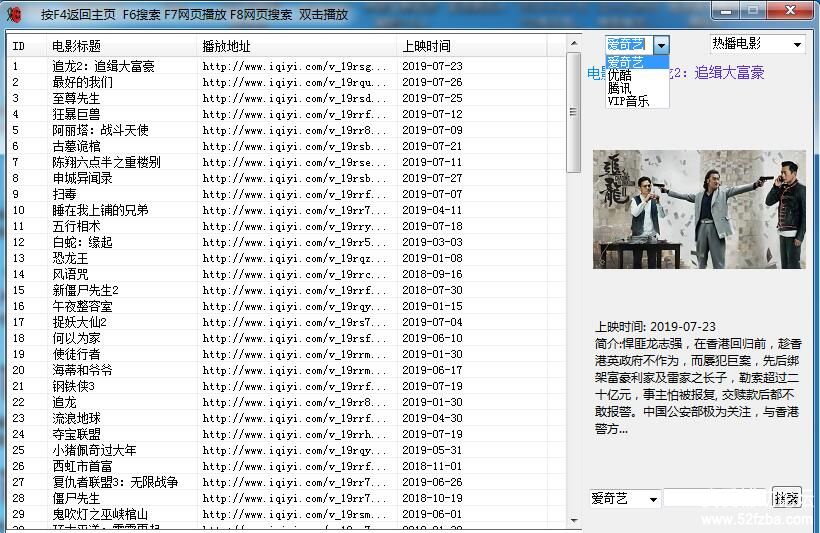The image size is (820, 533).
Task: Select the row 捉妖大仙2
Action: pyautogui.click(x=287, y=322)
